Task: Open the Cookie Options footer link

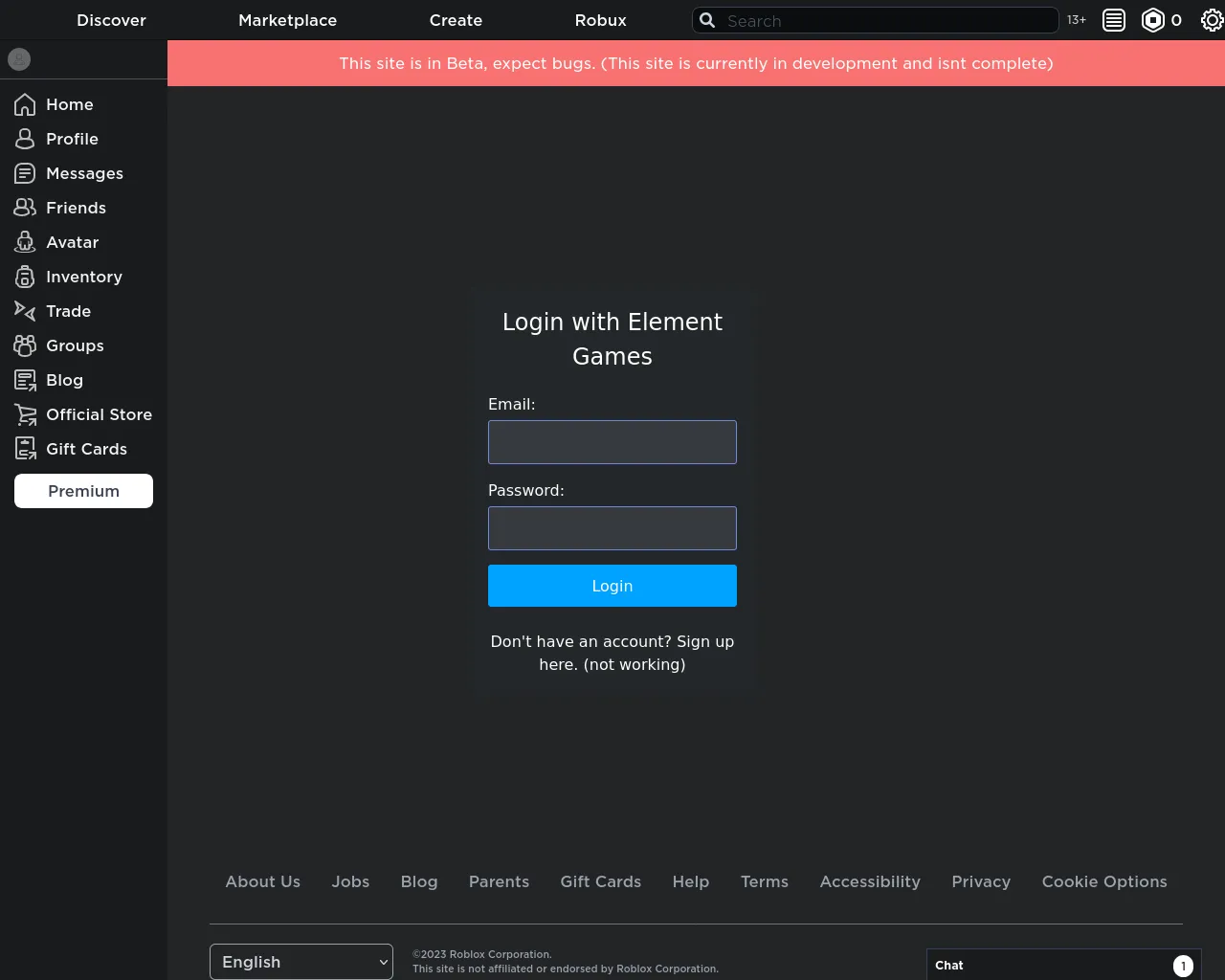Action: point(1104,881)
